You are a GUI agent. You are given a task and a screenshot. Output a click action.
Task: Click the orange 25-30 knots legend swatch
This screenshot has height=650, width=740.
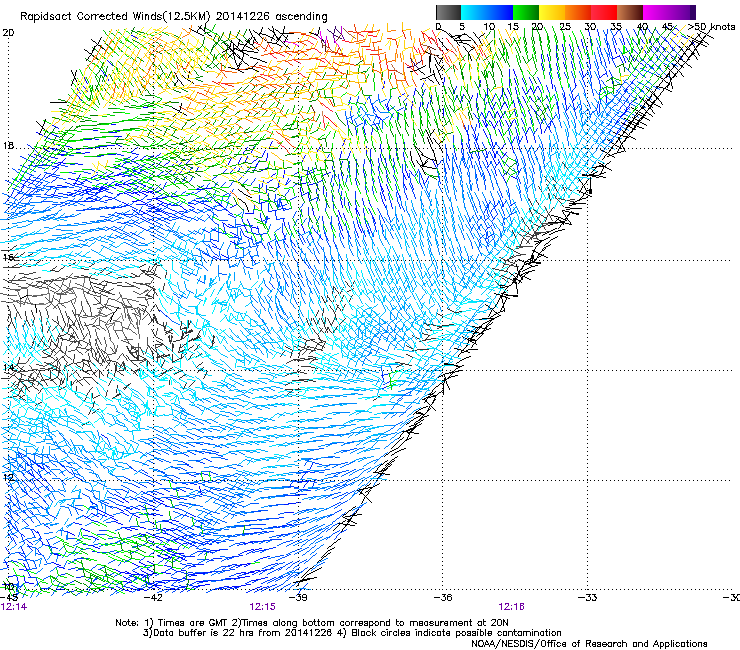click(578, 12)
